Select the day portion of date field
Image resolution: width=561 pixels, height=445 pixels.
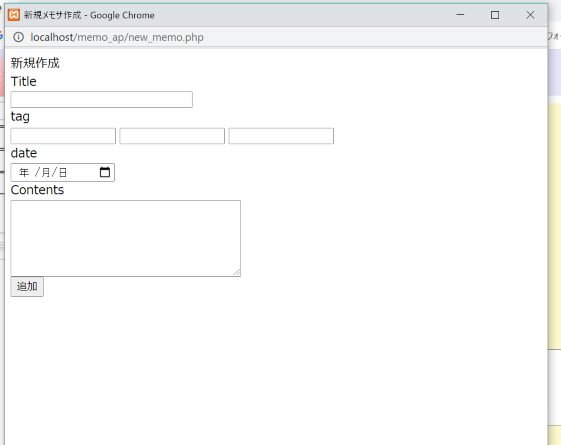pos(63,172)
